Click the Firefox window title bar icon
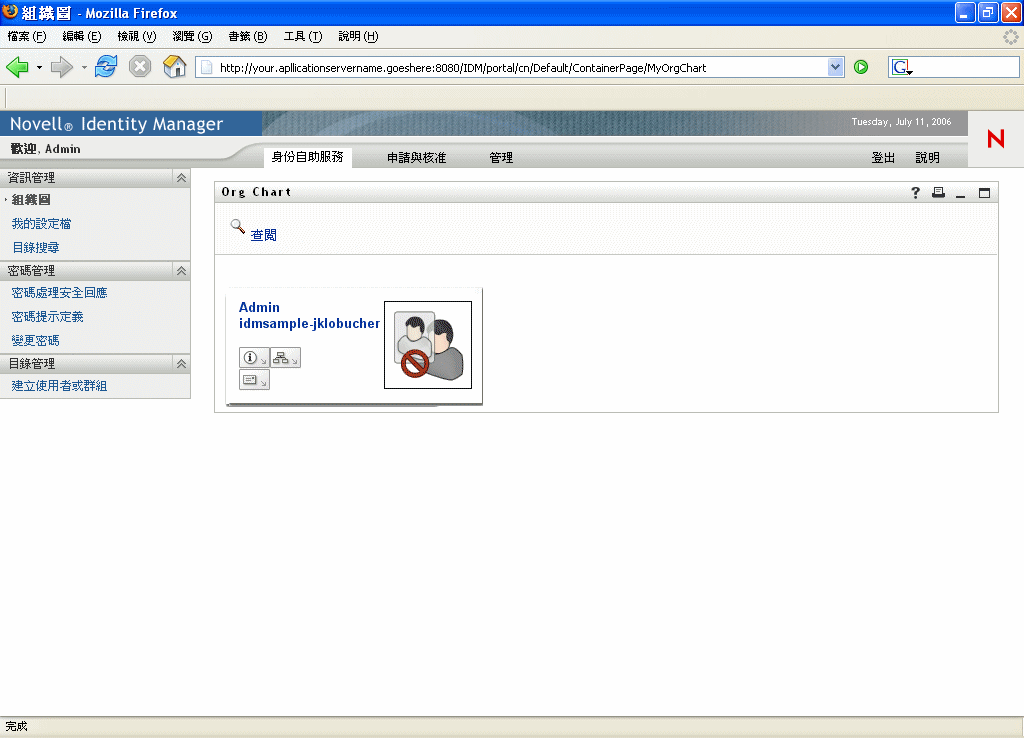Viewport: 1024px width, 738px height. click(x=10, y=12)
